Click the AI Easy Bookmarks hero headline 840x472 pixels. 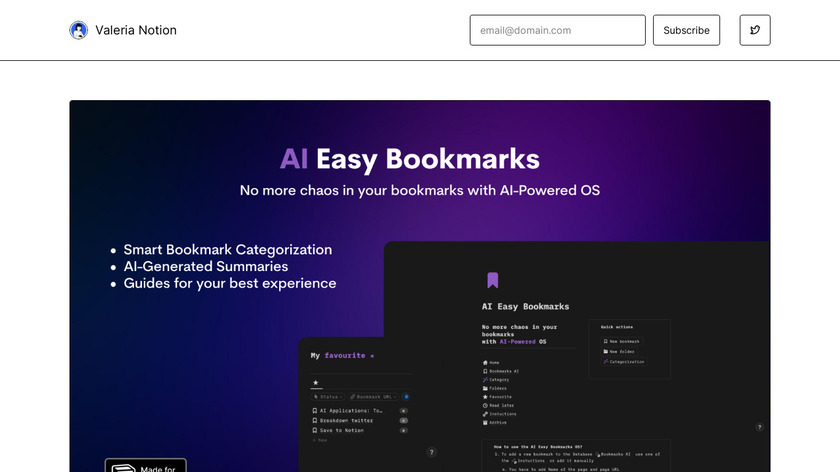pos(410,159)
